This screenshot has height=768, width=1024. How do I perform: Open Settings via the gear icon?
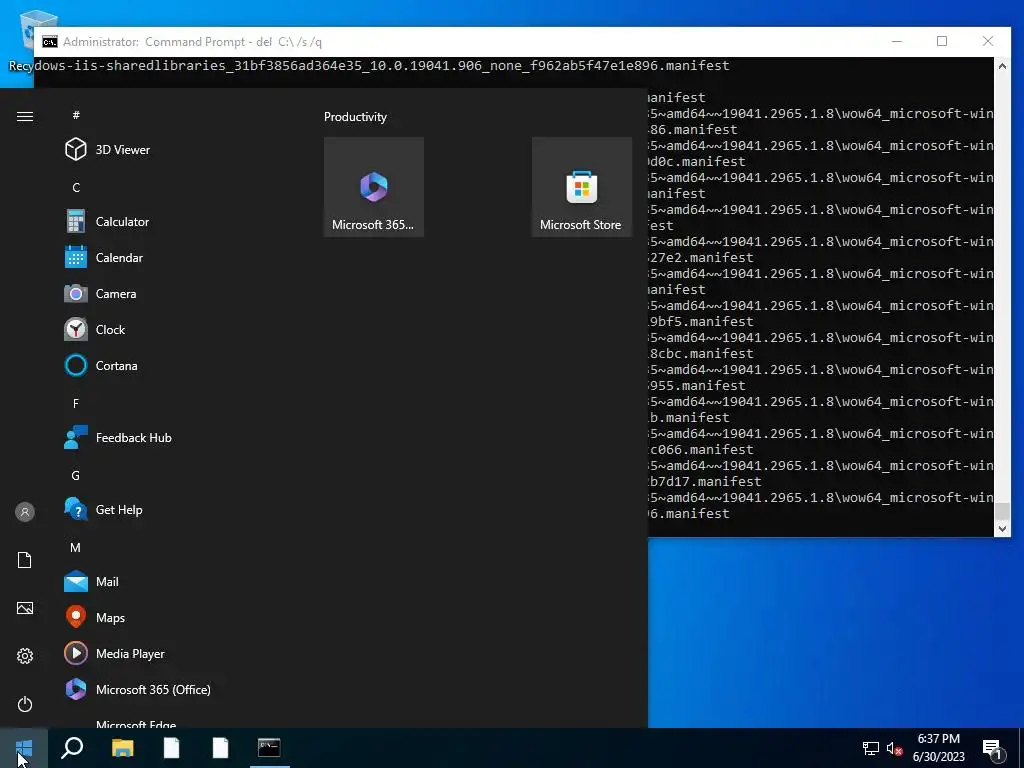(x=25, y=656)
